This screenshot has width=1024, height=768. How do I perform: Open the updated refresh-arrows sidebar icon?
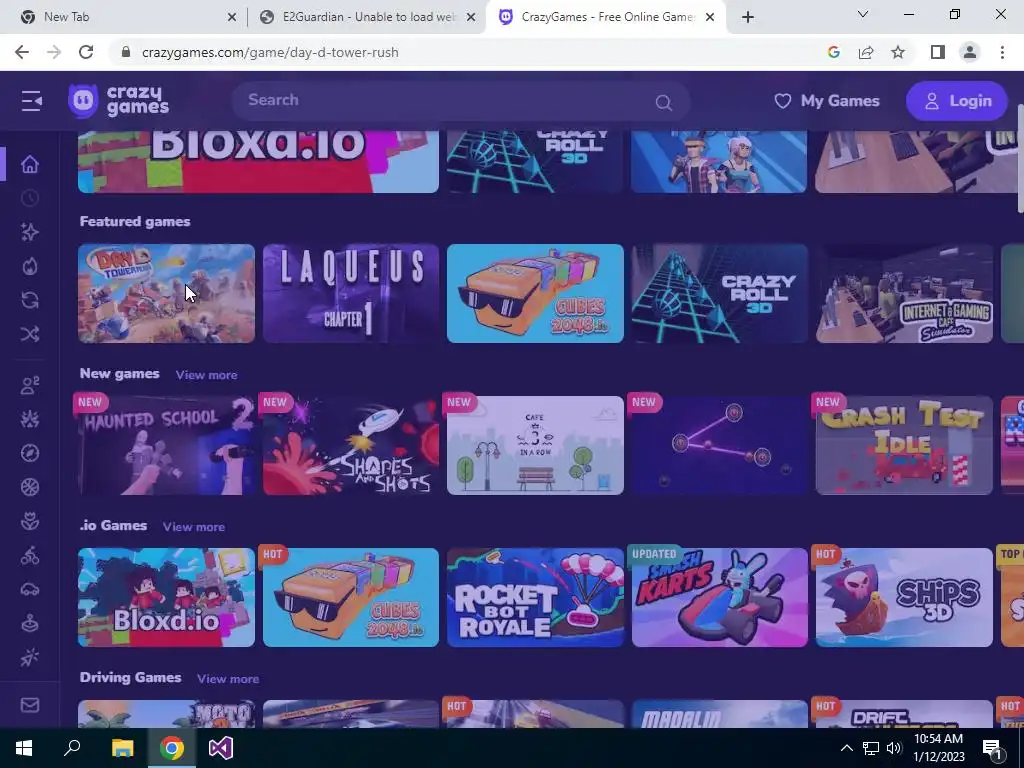point(30,300)
